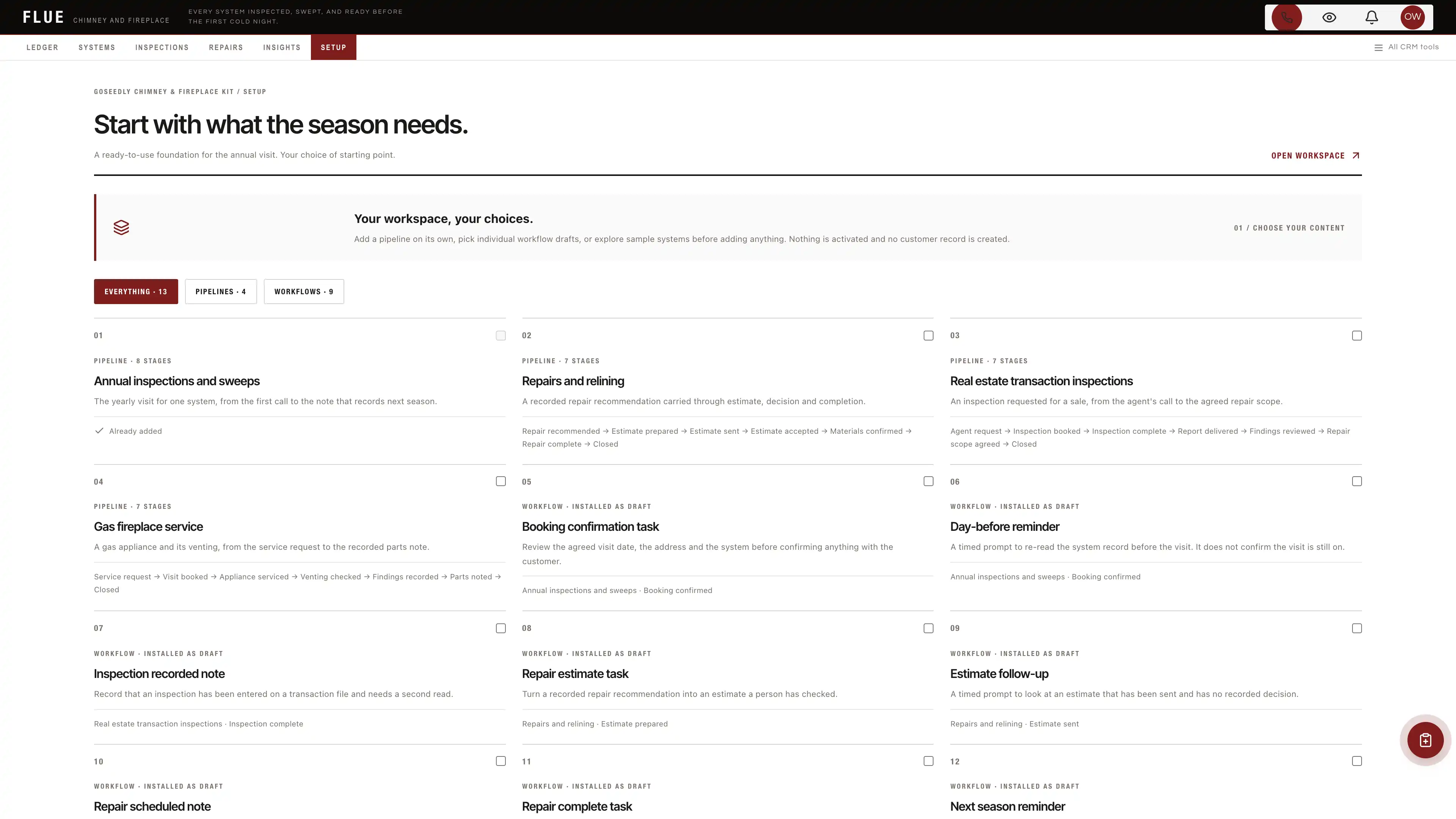Click the Day-before reminder heading
Viewport: 1456px width, 819px height.
tap(1004, 527)
